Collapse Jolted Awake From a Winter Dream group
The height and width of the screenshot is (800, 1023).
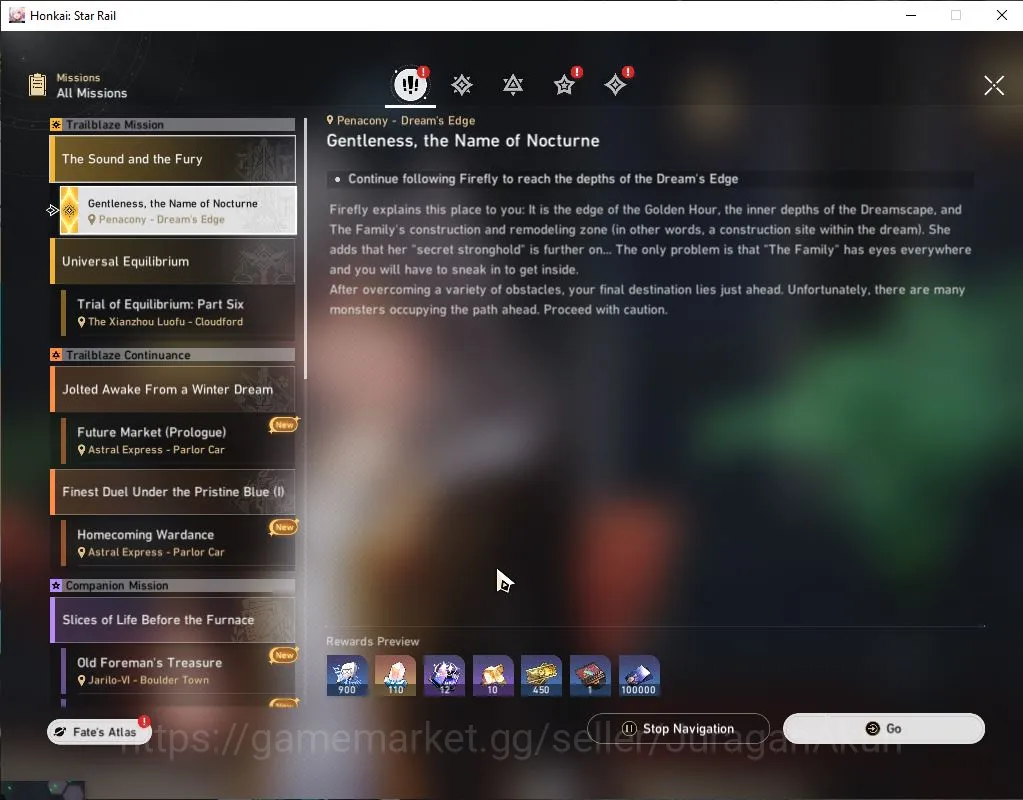tap(173, 389)
